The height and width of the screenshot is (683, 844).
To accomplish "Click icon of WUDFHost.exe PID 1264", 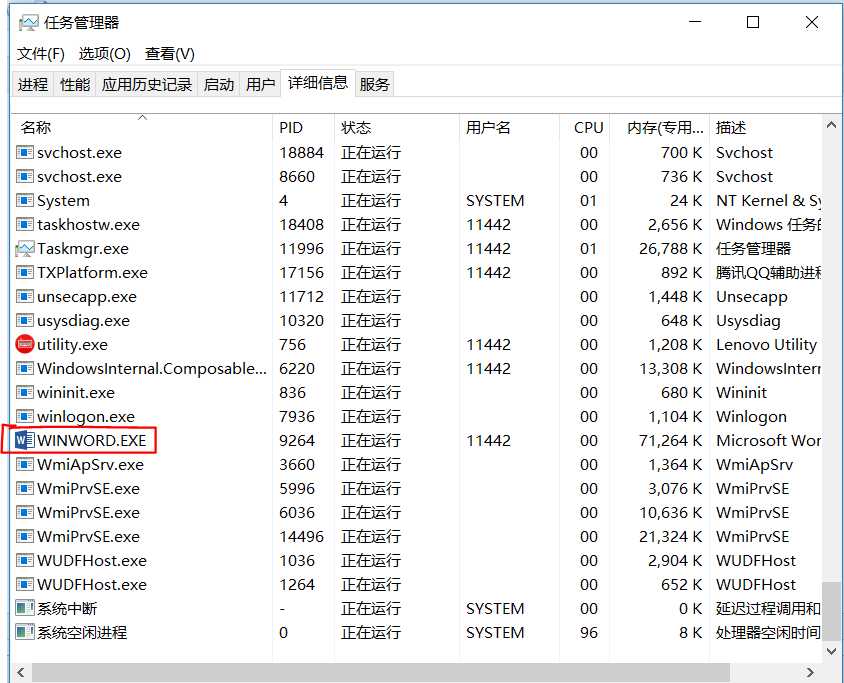I will coord(25,585).
